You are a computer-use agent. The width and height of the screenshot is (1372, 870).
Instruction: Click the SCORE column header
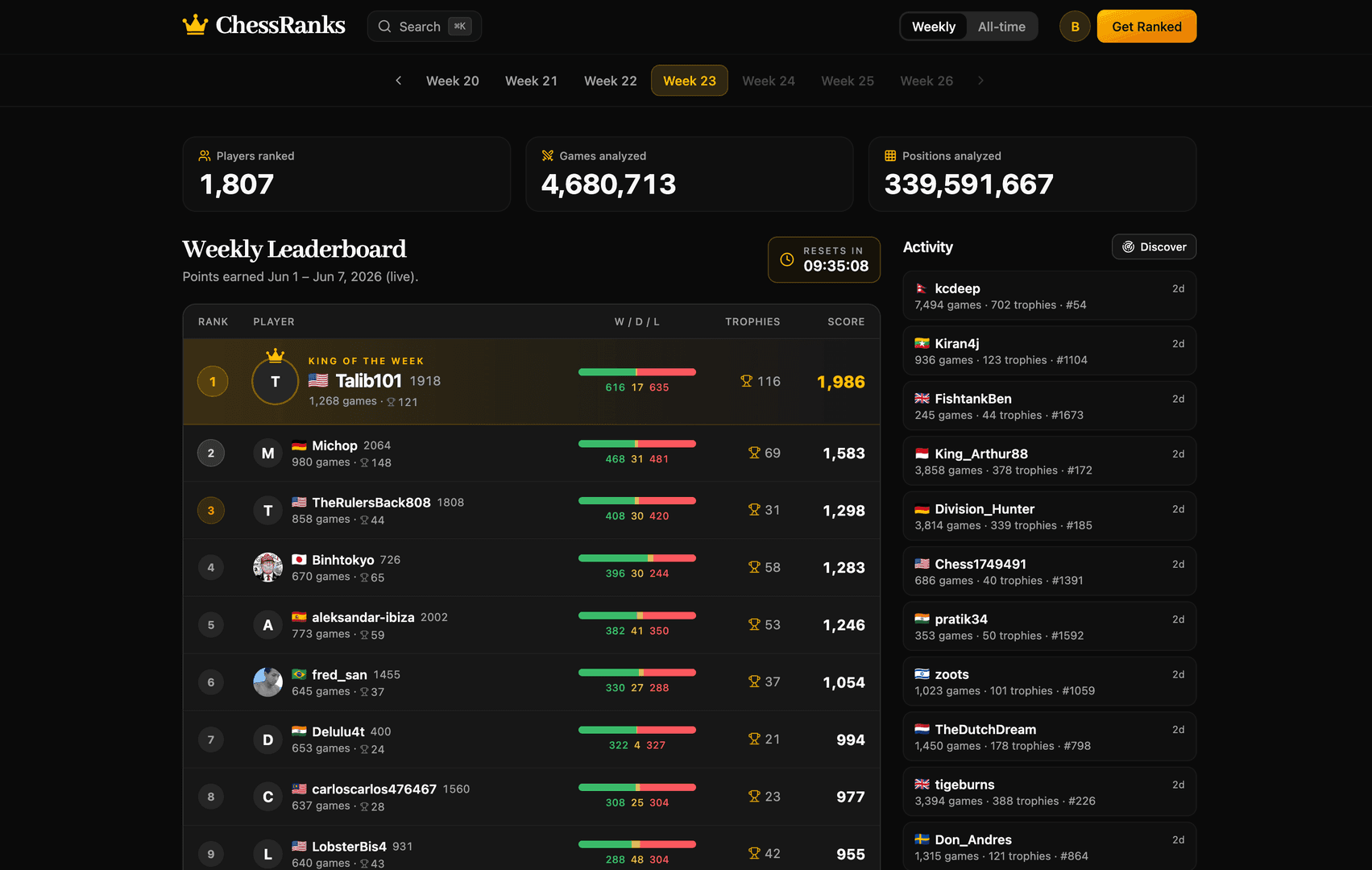846,321
